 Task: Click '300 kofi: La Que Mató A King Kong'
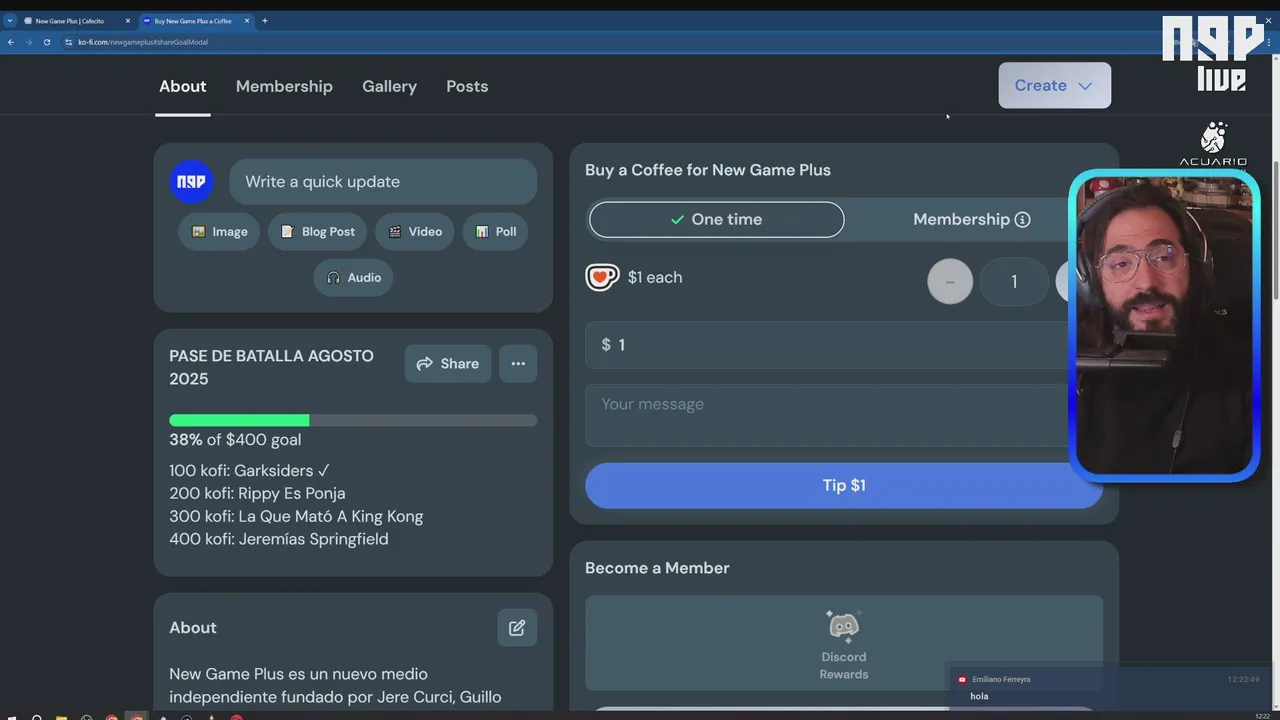tap(296, 516)
